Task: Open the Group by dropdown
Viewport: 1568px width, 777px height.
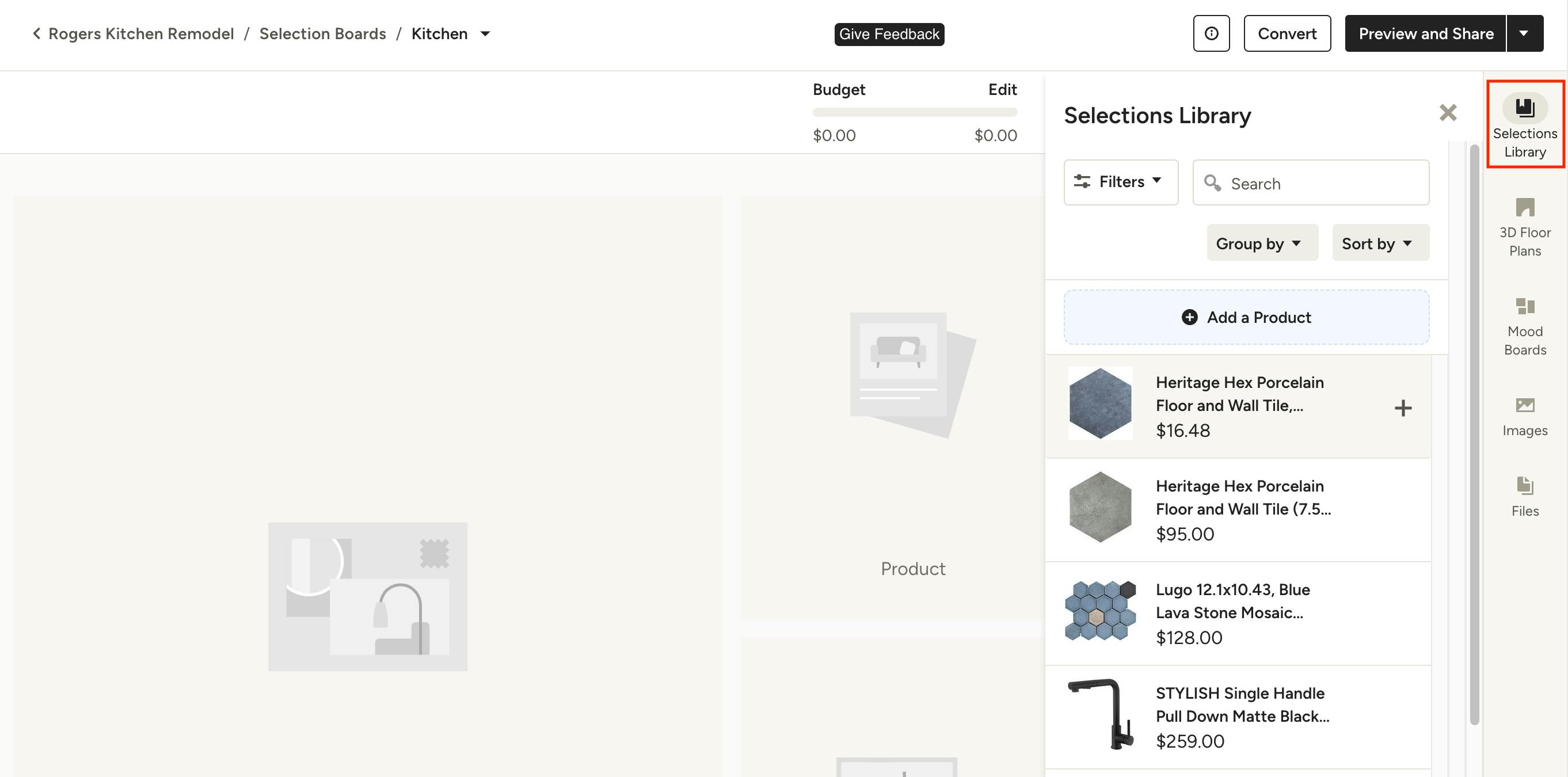Action: 1262,243
